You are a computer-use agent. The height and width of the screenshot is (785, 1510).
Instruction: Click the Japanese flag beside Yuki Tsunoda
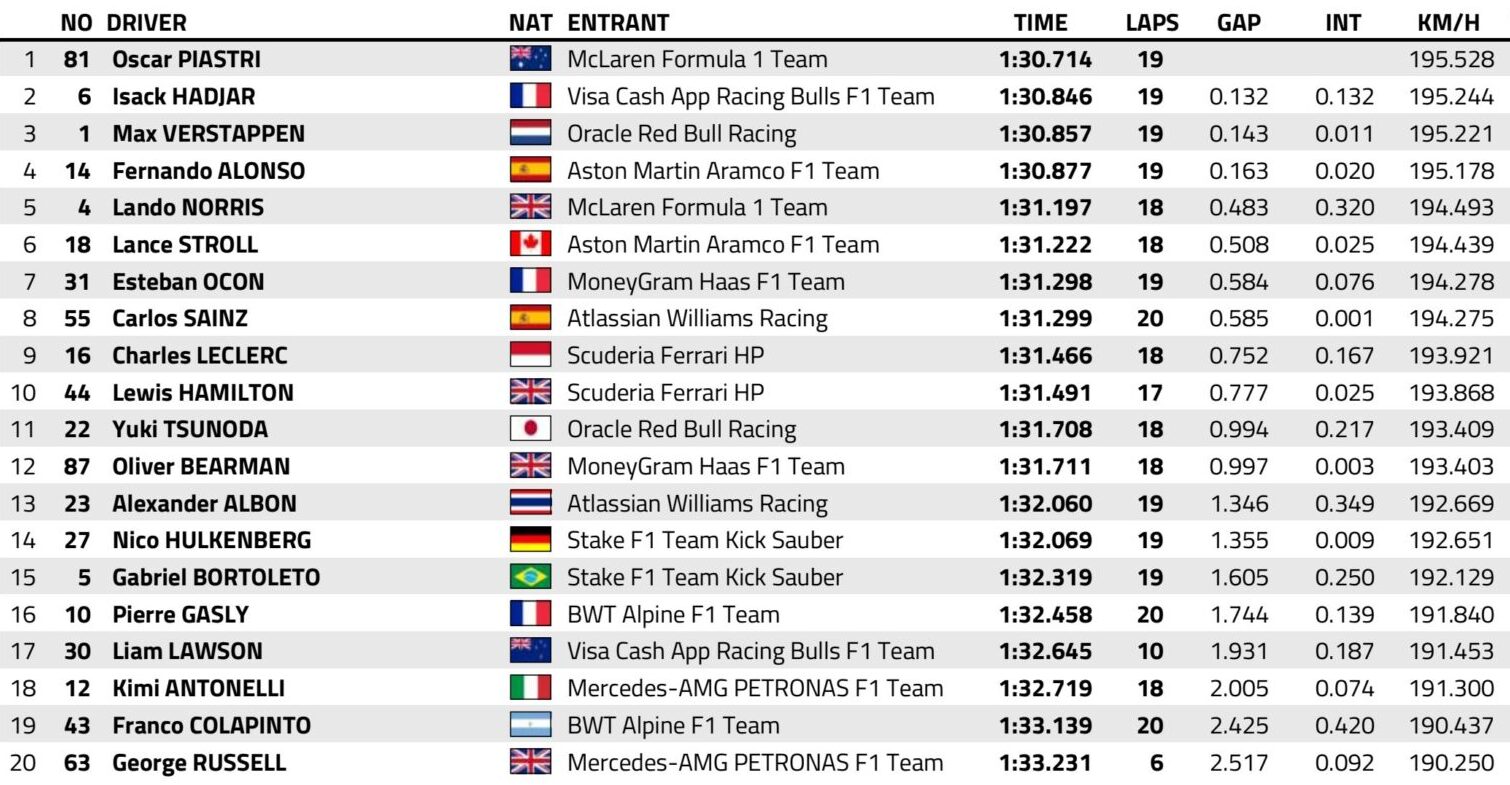click(x=530, y=429)
